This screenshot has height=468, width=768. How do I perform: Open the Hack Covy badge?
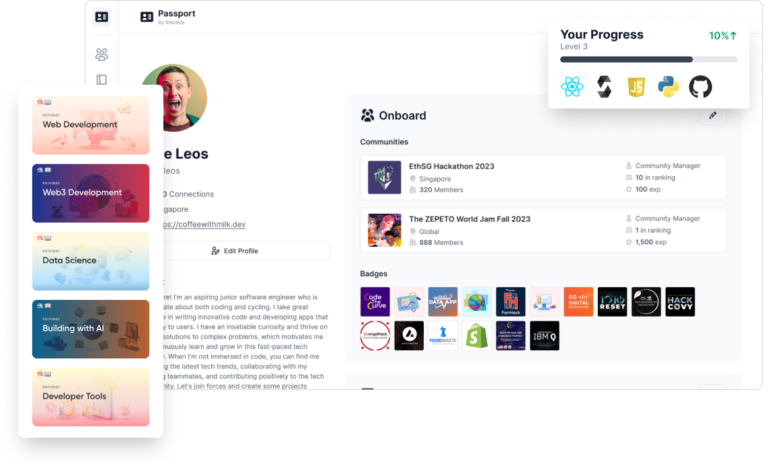point(680,302)
